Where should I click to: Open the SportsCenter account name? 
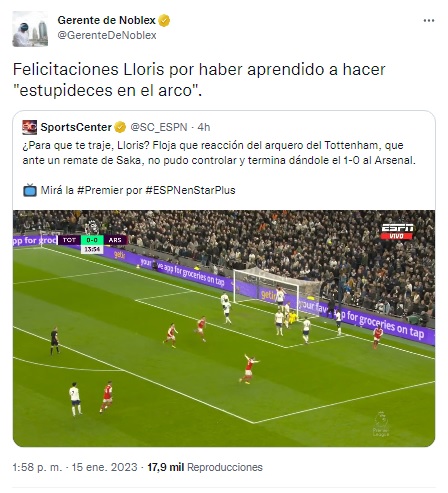(76, 127)
